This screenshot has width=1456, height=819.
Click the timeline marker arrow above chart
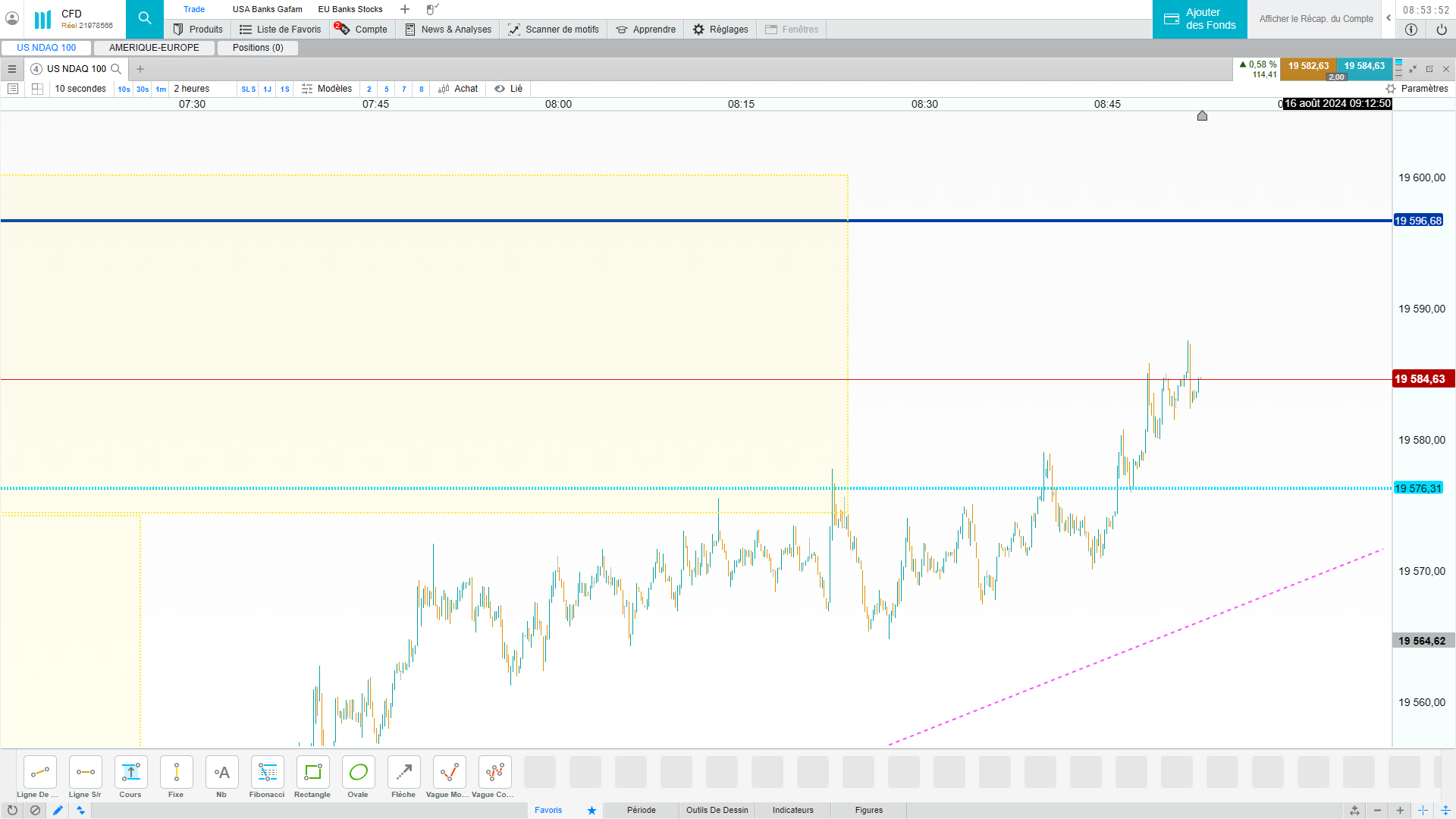click(1202, 116)
